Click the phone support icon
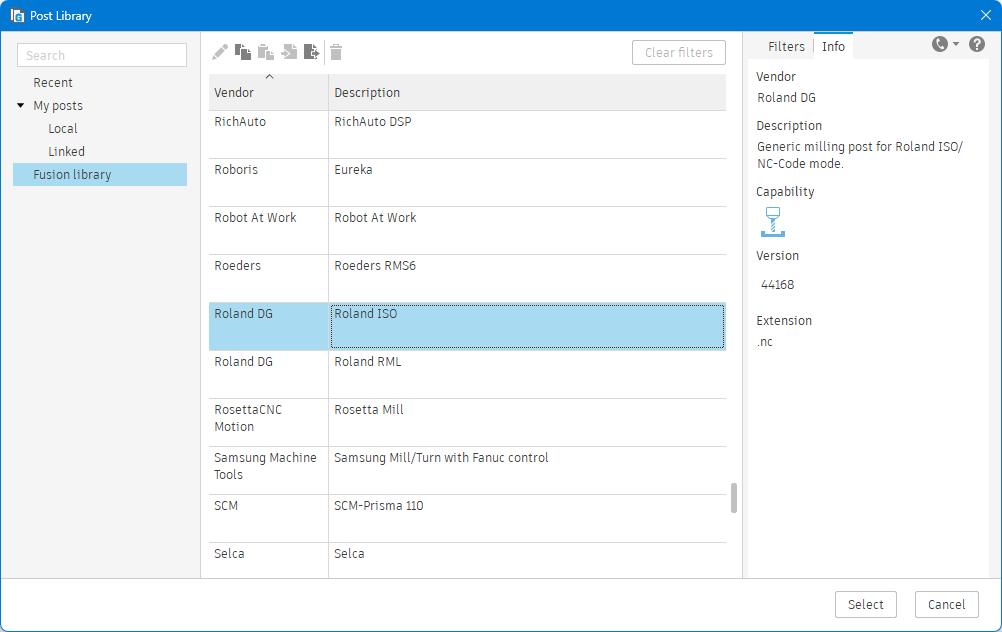 [939, 44]
